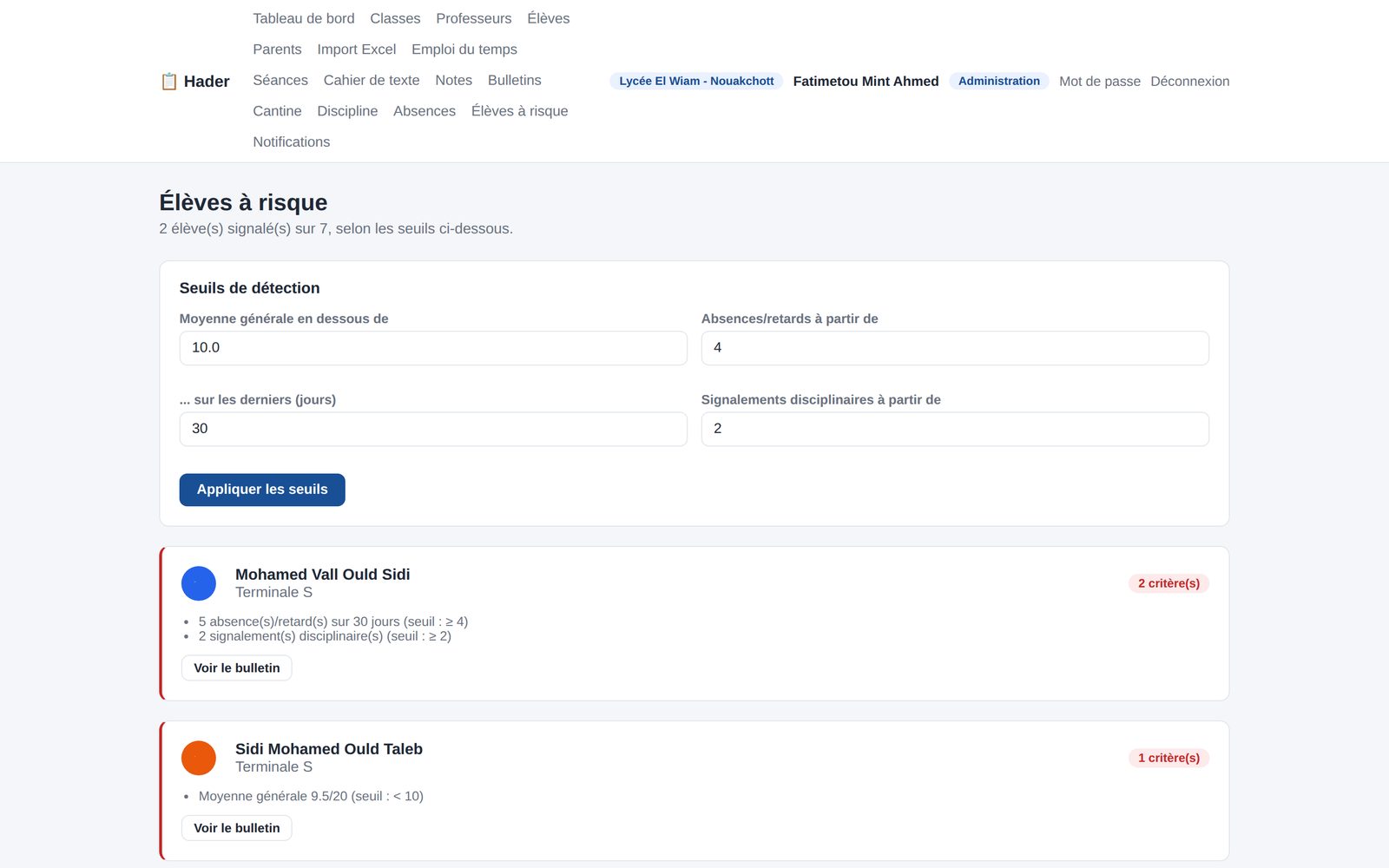Select the Élèves à risque nav item
The width and height of the screenshot is (1389, 868).
(x=520, y=111)
